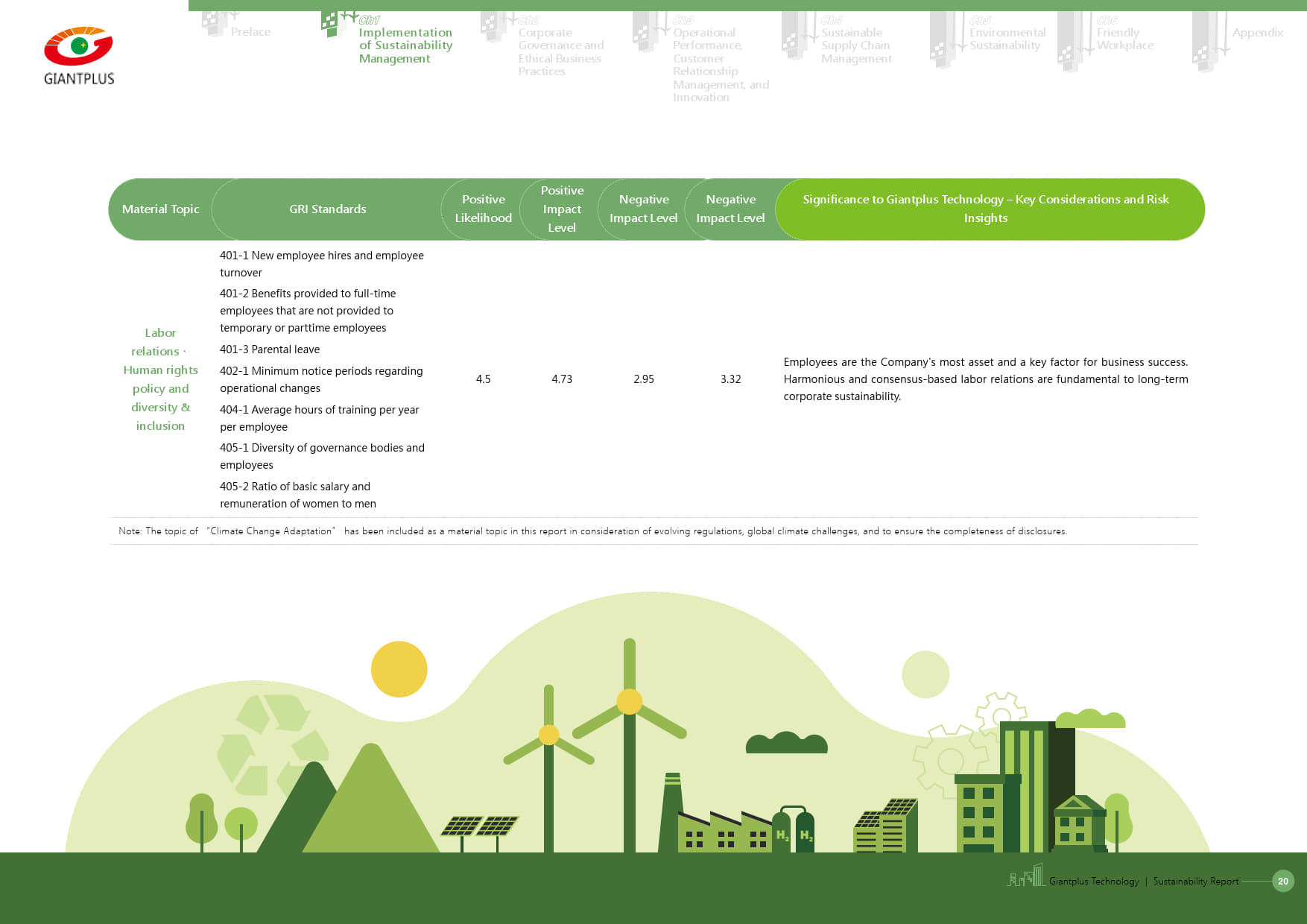Open Corporate Governance and Ethical Business Practices
Viewport: 1307px width, 924px height.
pyautogui.click(x=560, y=51)
